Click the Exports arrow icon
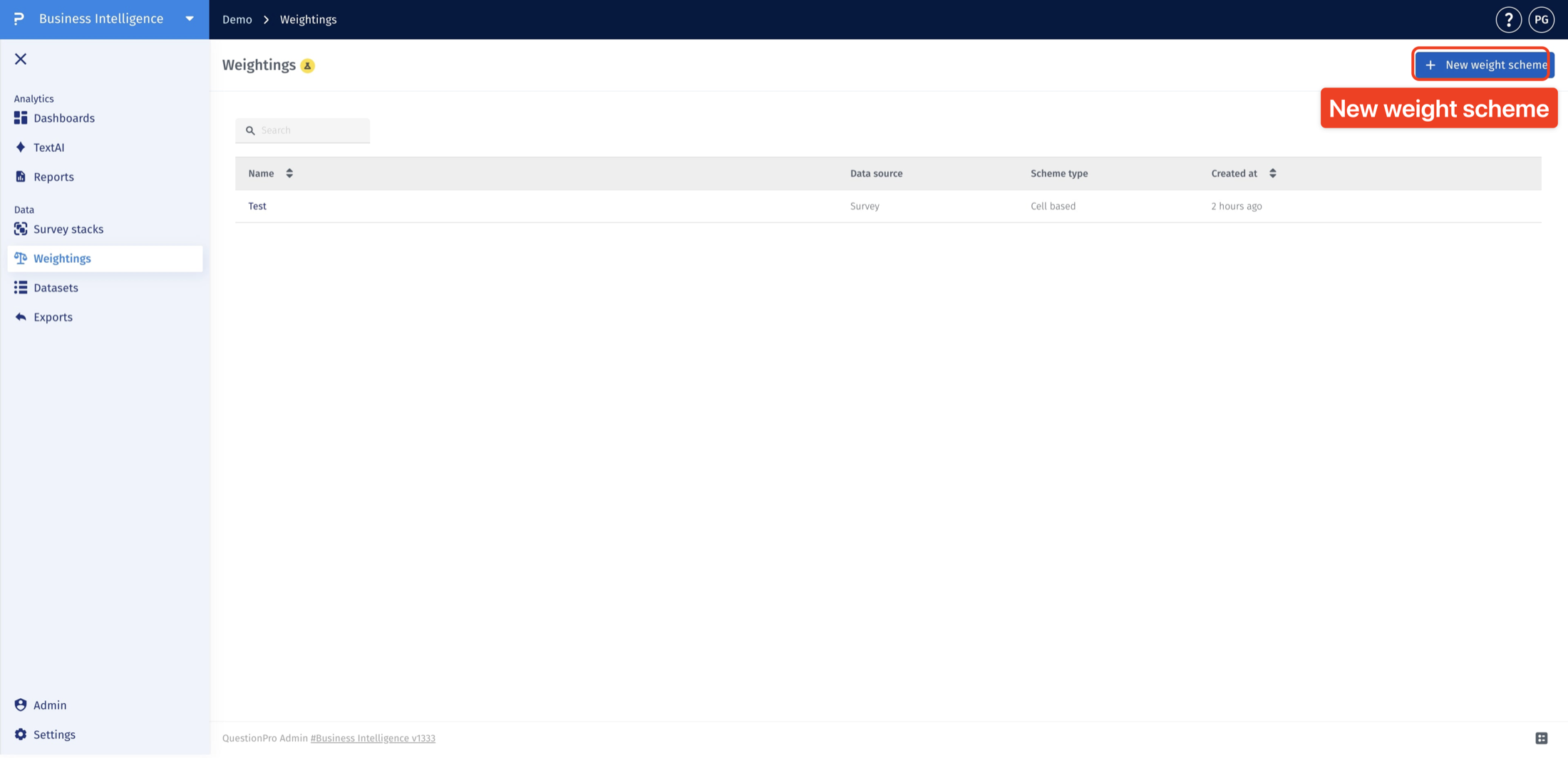 coord(21,317)
